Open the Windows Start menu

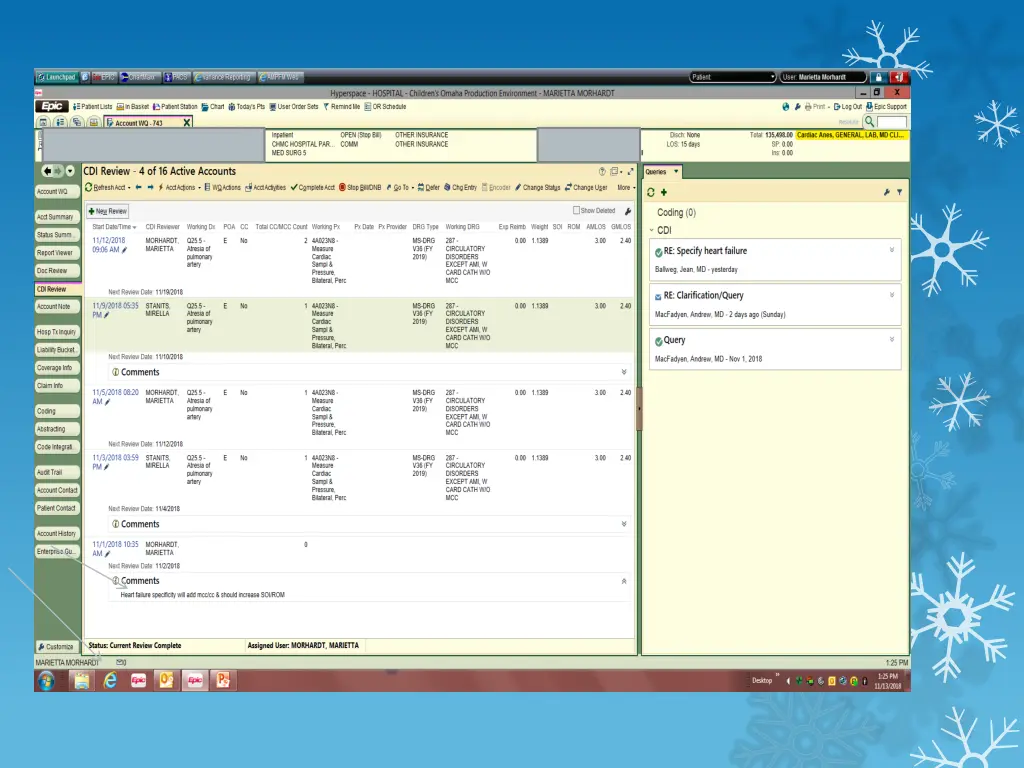46,680
